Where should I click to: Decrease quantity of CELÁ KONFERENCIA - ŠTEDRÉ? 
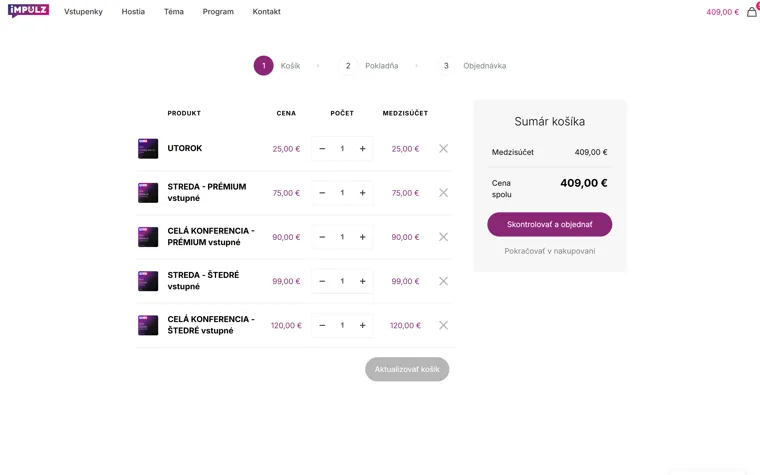(x=322, y=325)
